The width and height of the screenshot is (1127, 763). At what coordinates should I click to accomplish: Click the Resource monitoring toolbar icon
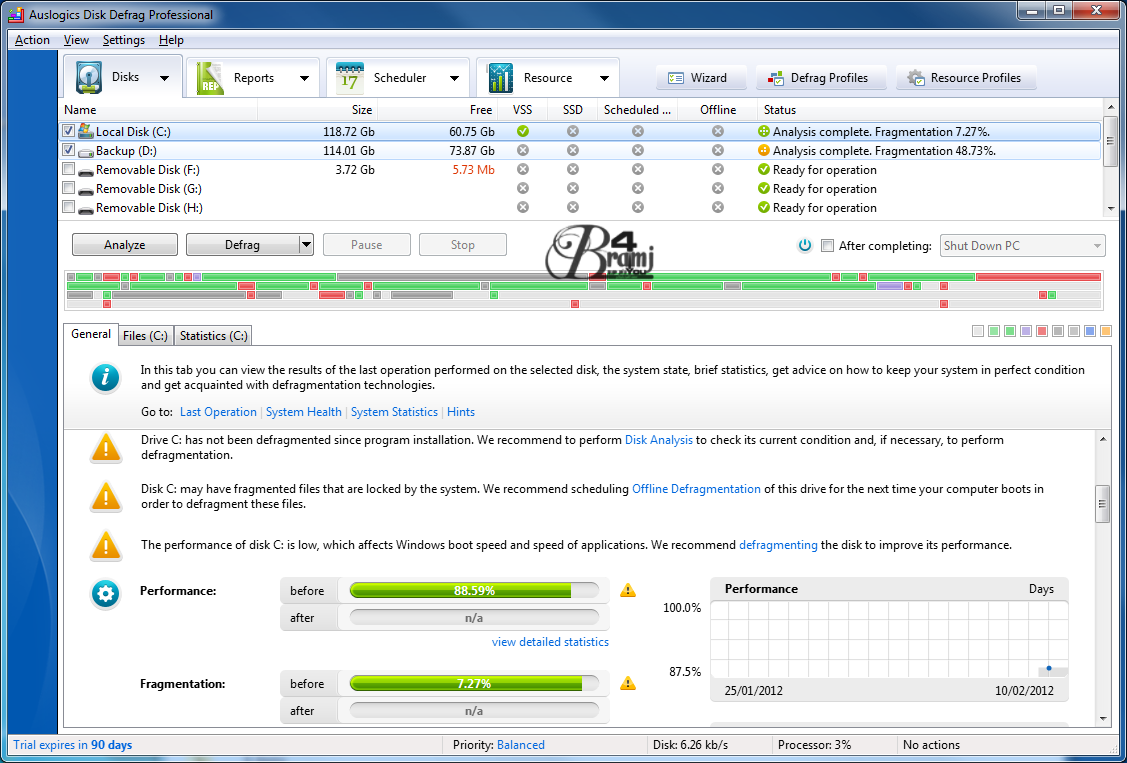point(500,76)
